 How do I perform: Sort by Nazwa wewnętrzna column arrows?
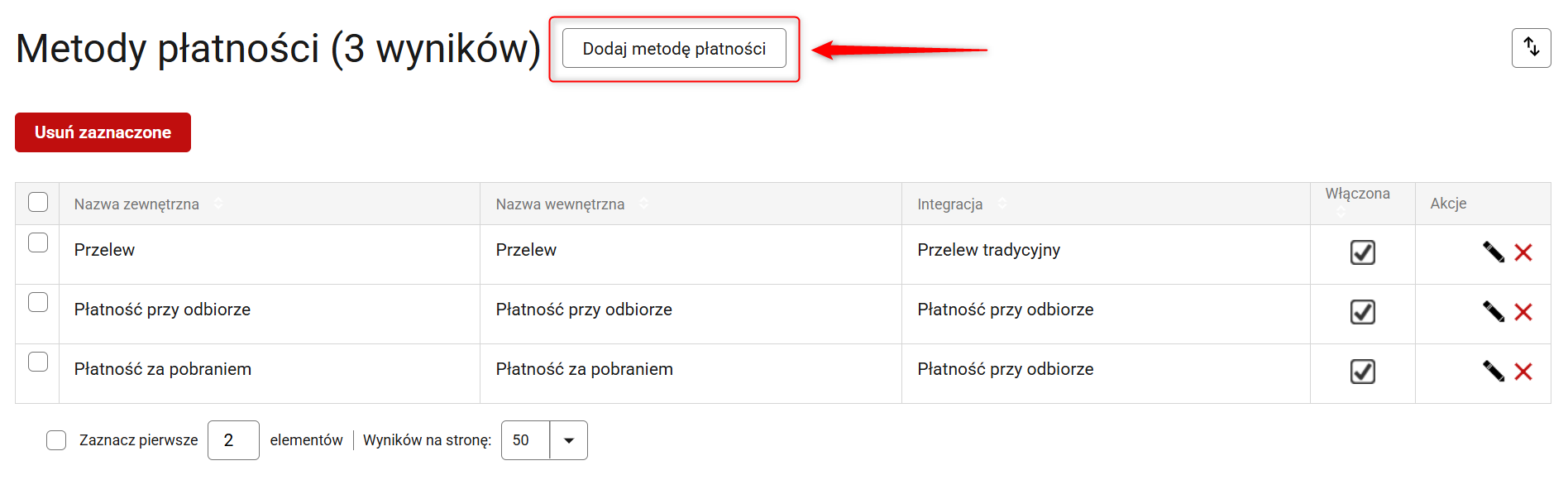click(x=643, y=204)
